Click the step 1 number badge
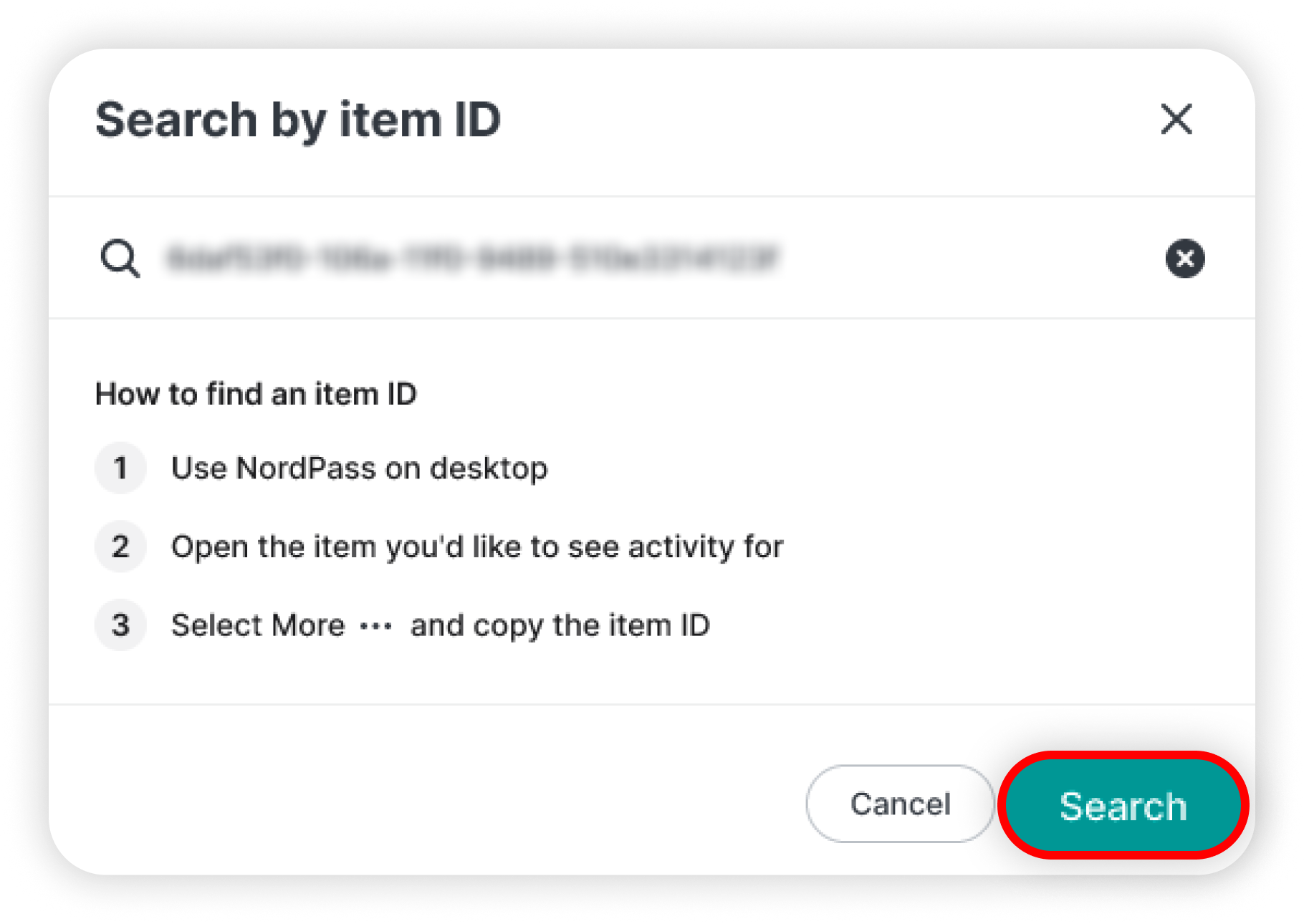Image resolution: width=1304 pixels, height=924 pixels. (120, 468)
